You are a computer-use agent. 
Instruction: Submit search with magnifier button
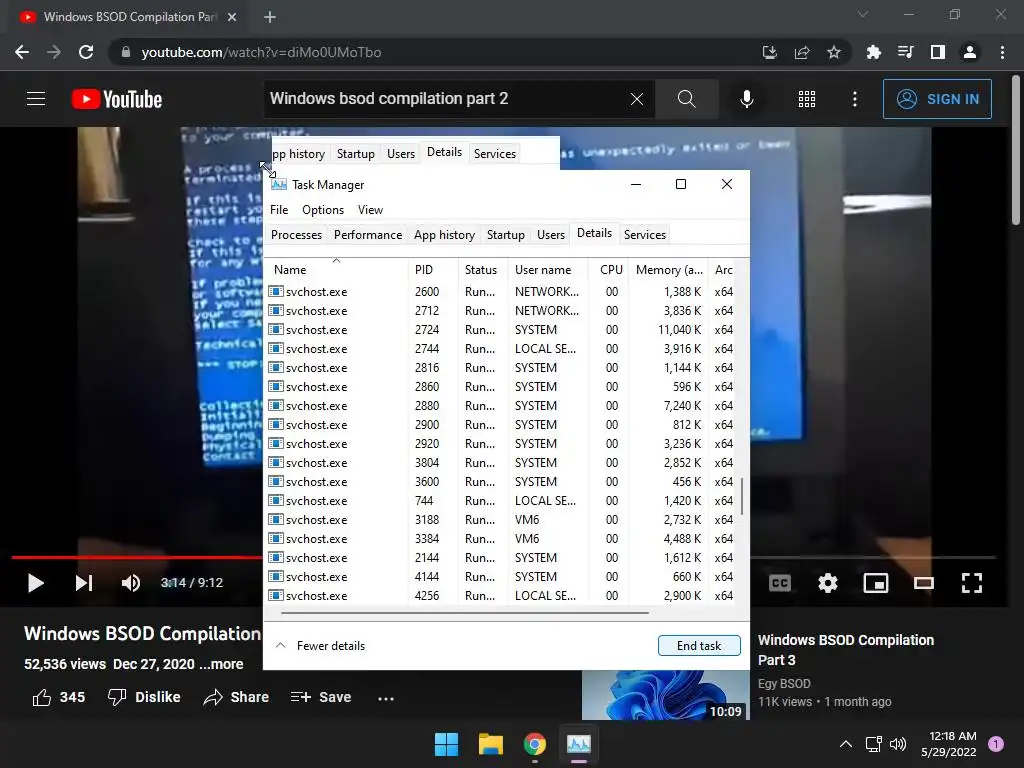pos(686,99)
